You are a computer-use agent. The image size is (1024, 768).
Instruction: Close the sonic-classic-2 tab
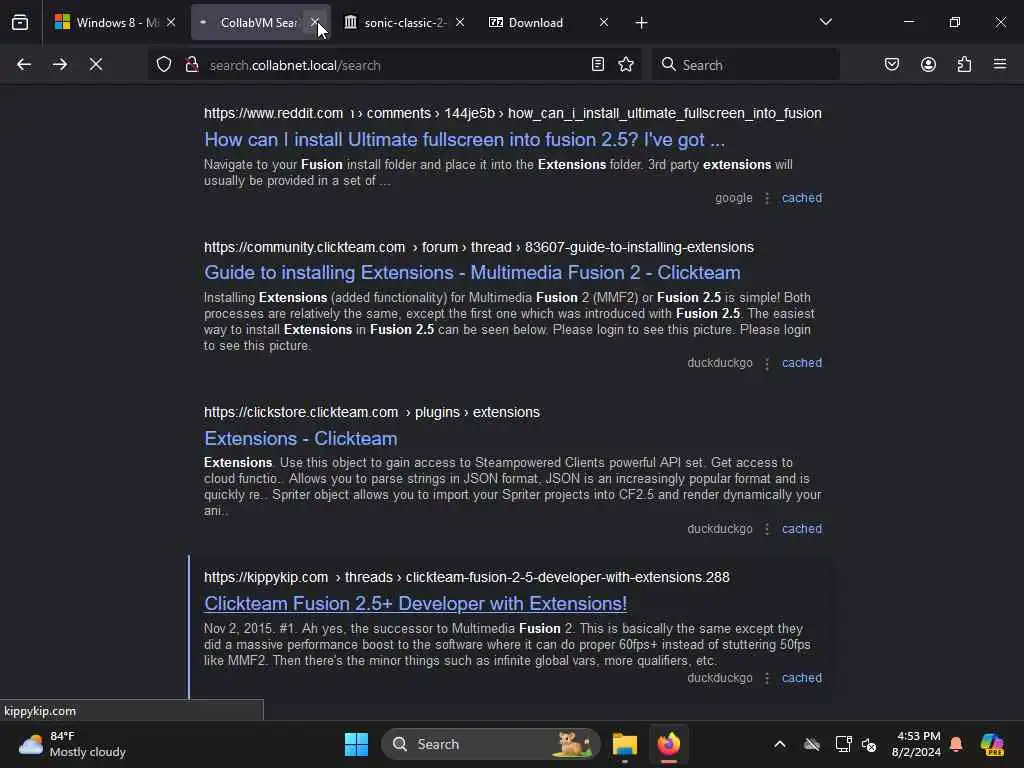[x=460, y=23]
